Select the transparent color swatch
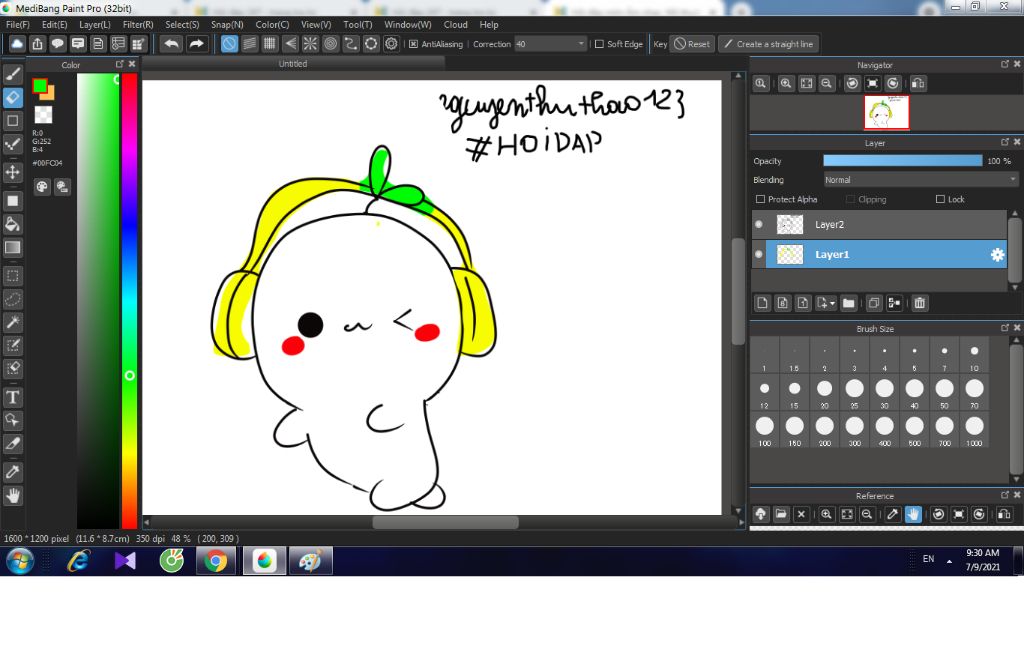The height and width of the screenshot is (661, 1024). pos(43,114)
